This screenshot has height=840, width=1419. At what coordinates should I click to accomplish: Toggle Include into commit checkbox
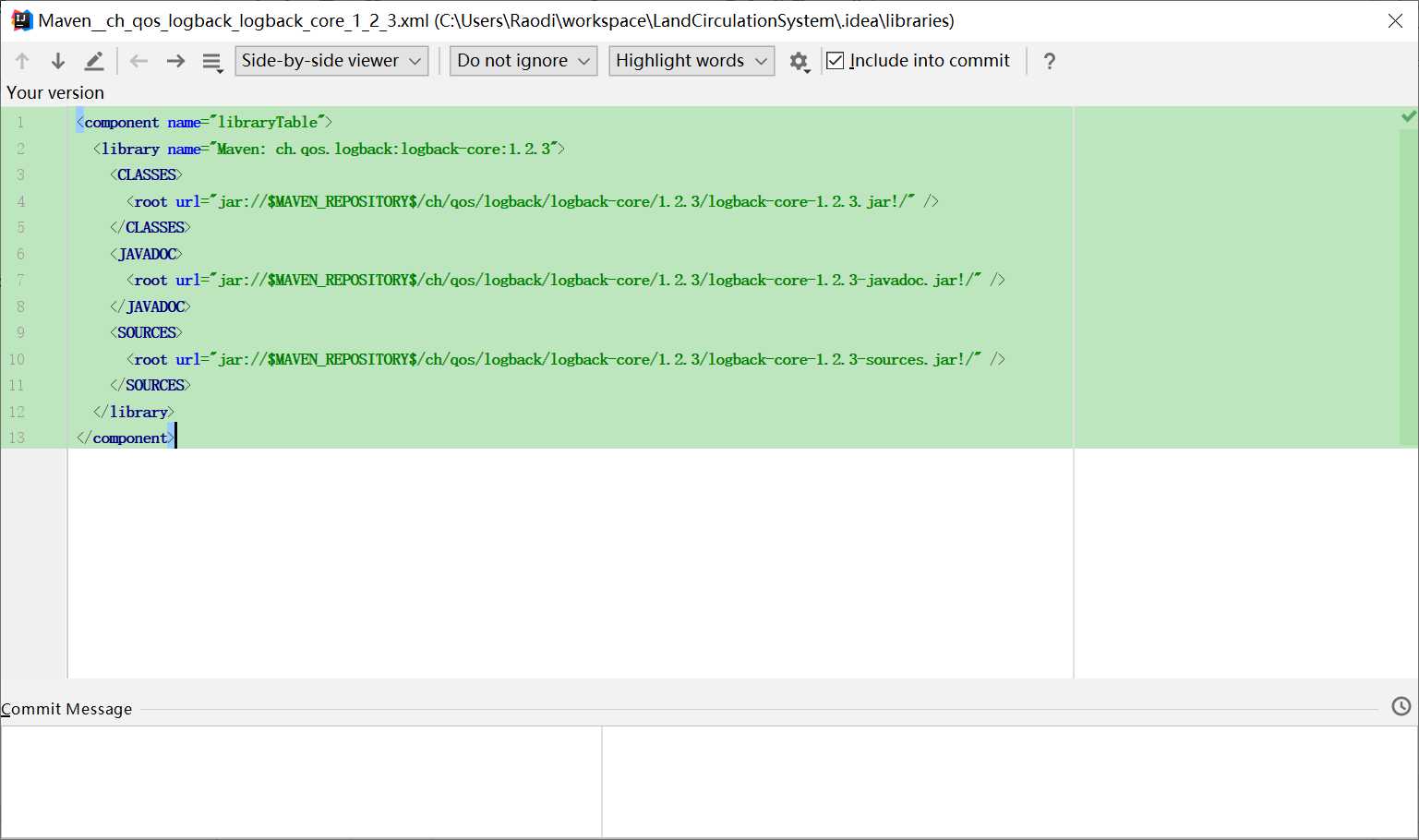click(x=836, y=61)
